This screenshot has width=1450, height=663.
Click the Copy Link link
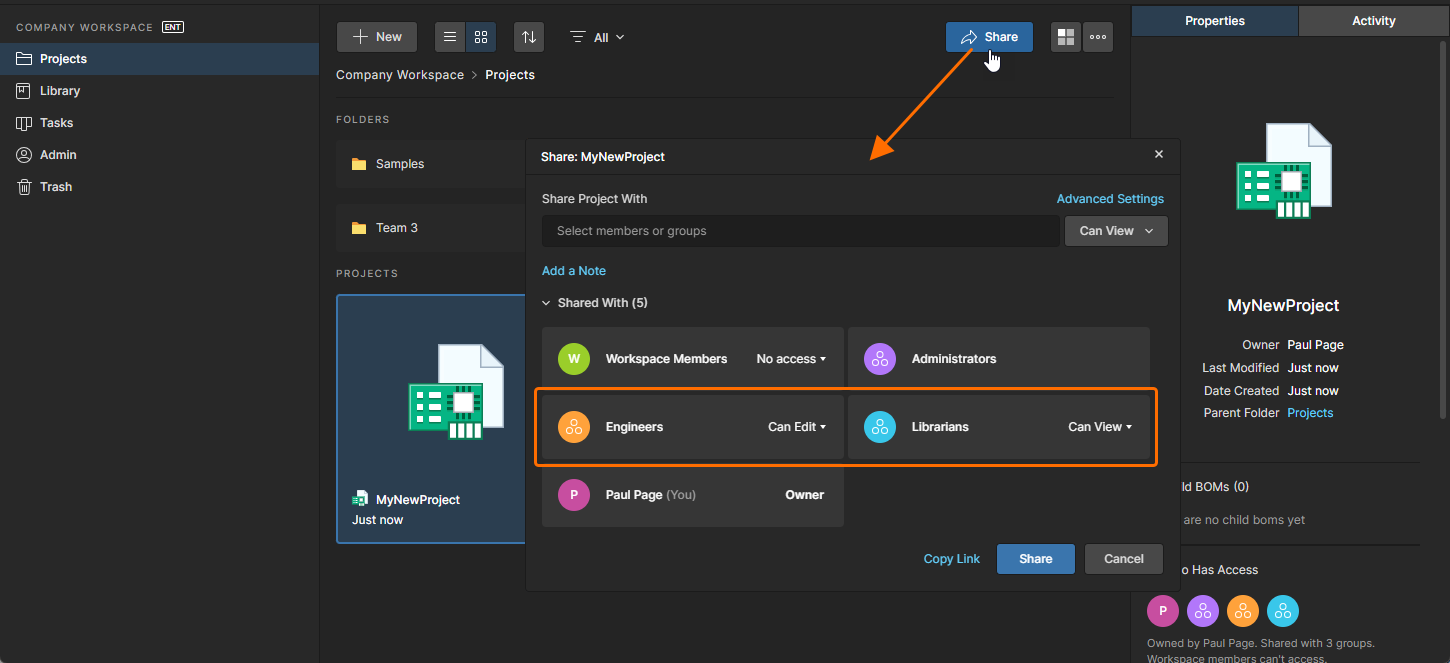(x=951, y=559)
